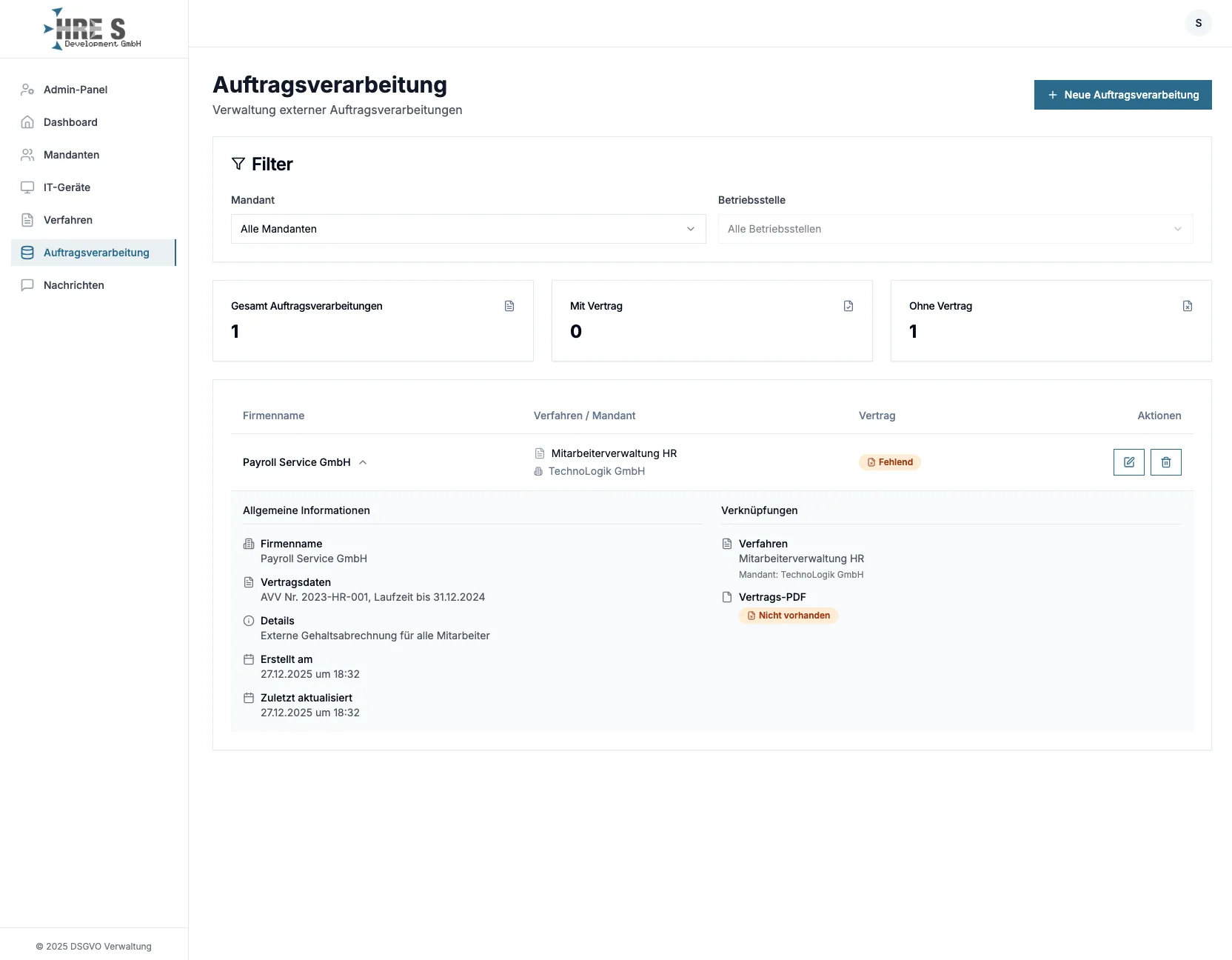
Task: Click the trash delete icon under Aktionen
Action: [1166, 461]
